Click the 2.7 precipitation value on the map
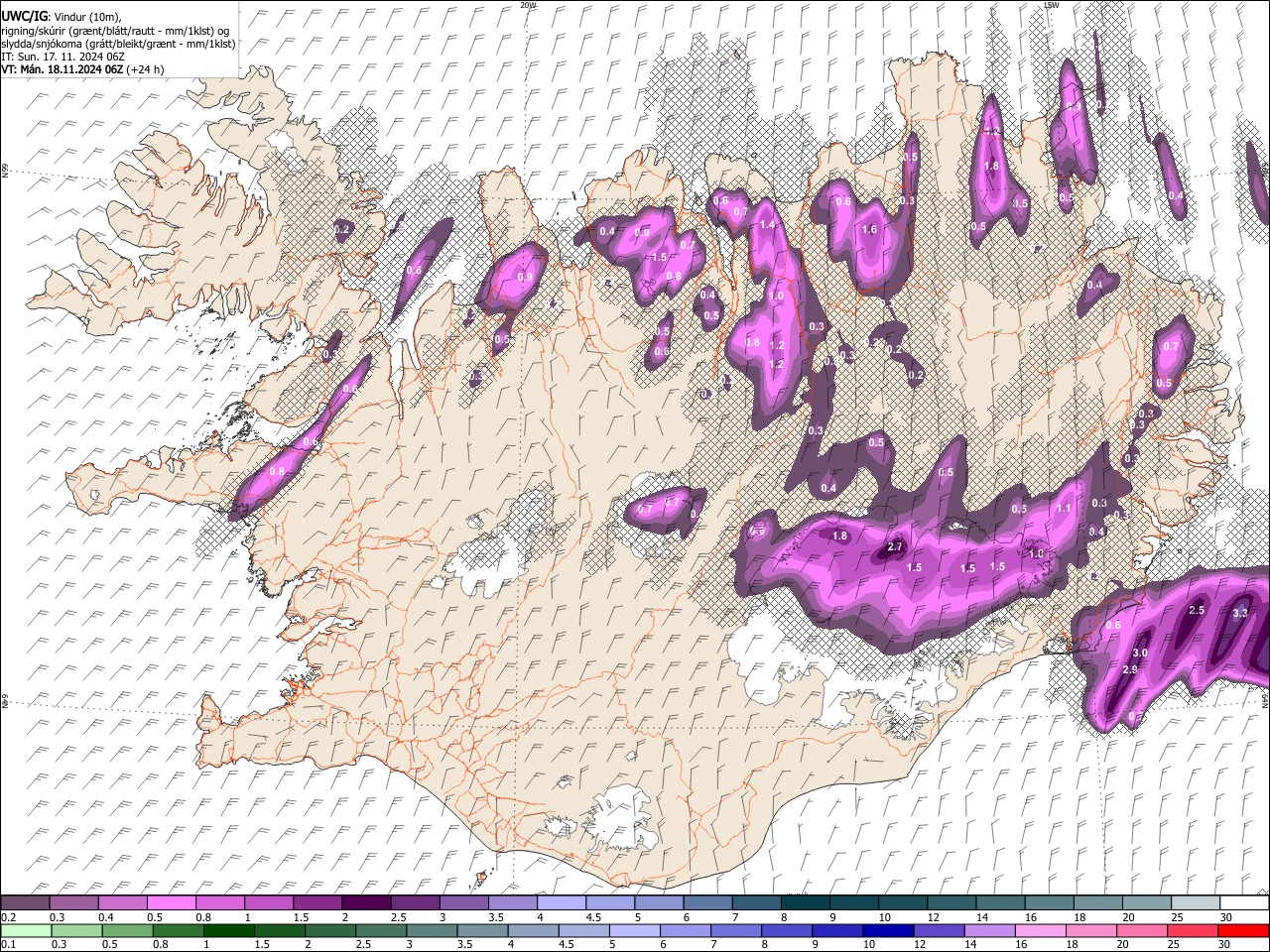The image size is (1270, 952). (895, 547)
